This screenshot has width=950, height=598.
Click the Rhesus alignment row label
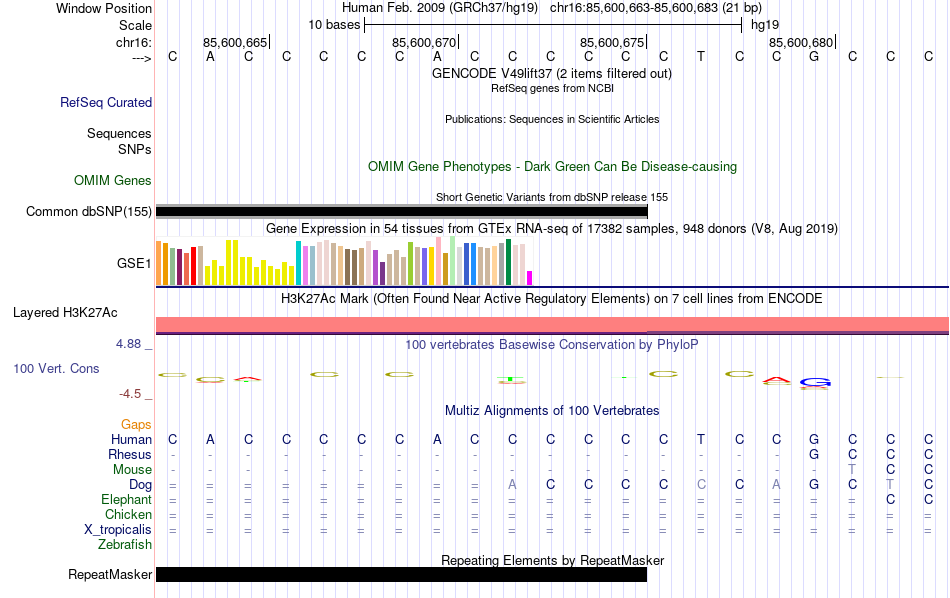[130, 454]
